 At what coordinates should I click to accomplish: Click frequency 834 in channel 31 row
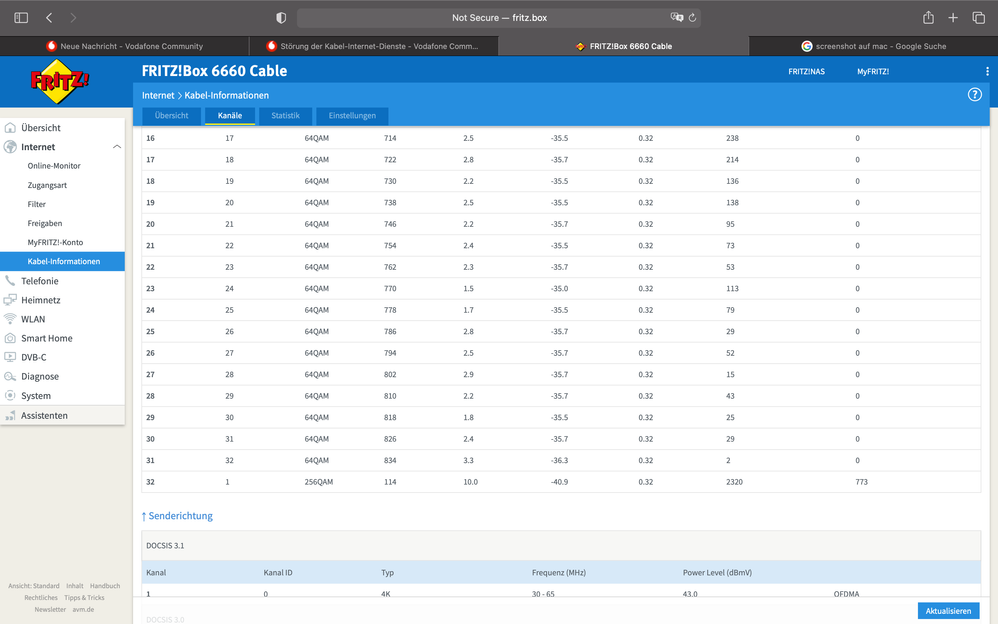coord(390,460)
